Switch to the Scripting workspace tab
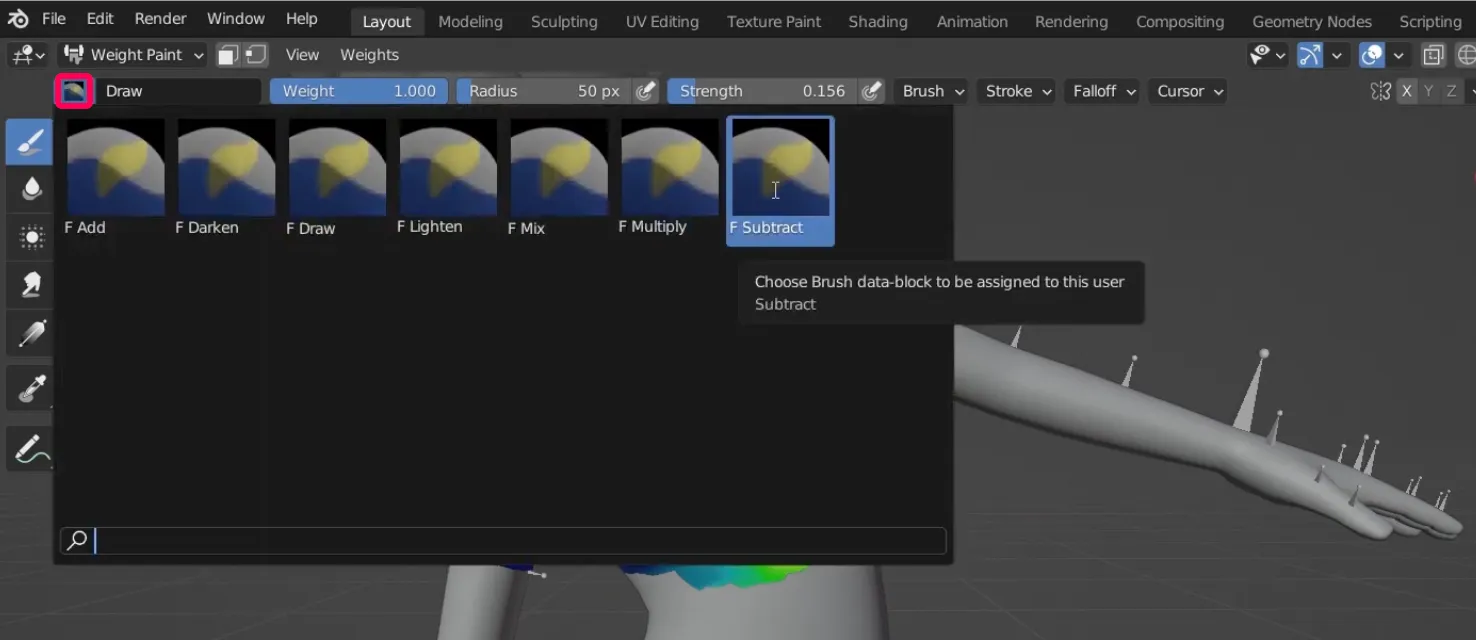Image resolution: width=1476 pixels, height=640 pixels. [x=1430, y=22]
